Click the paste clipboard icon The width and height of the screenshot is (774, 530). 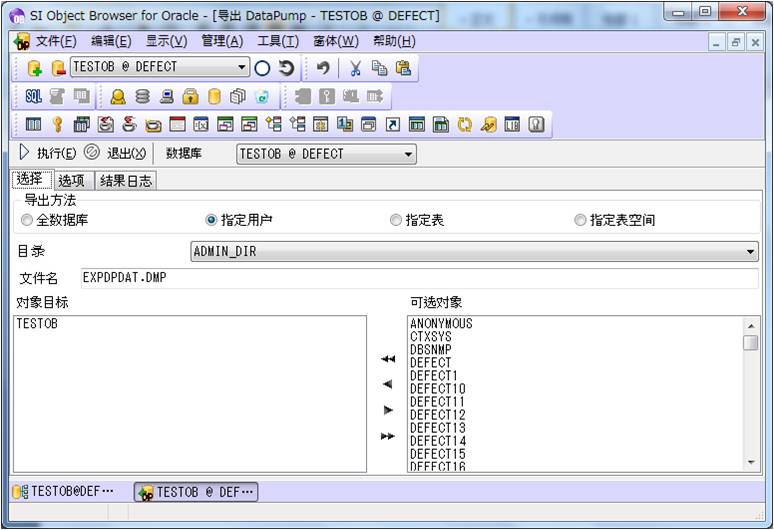[403, 68]
